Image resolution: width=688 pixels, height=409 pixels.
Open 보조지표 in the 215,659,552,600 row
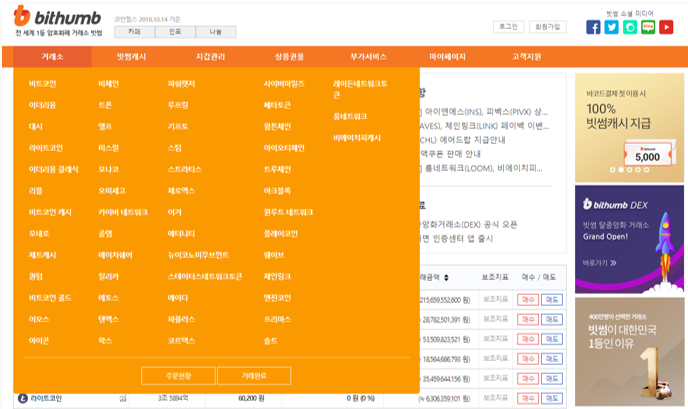495,299
